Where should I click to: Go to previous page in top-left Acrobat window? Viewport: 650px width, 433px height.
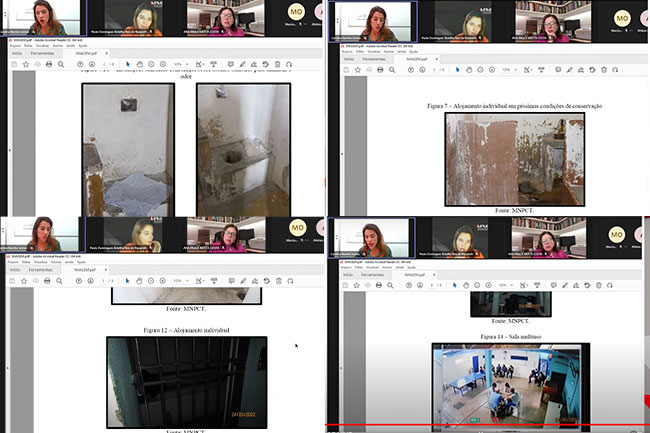tap(80, 64)
